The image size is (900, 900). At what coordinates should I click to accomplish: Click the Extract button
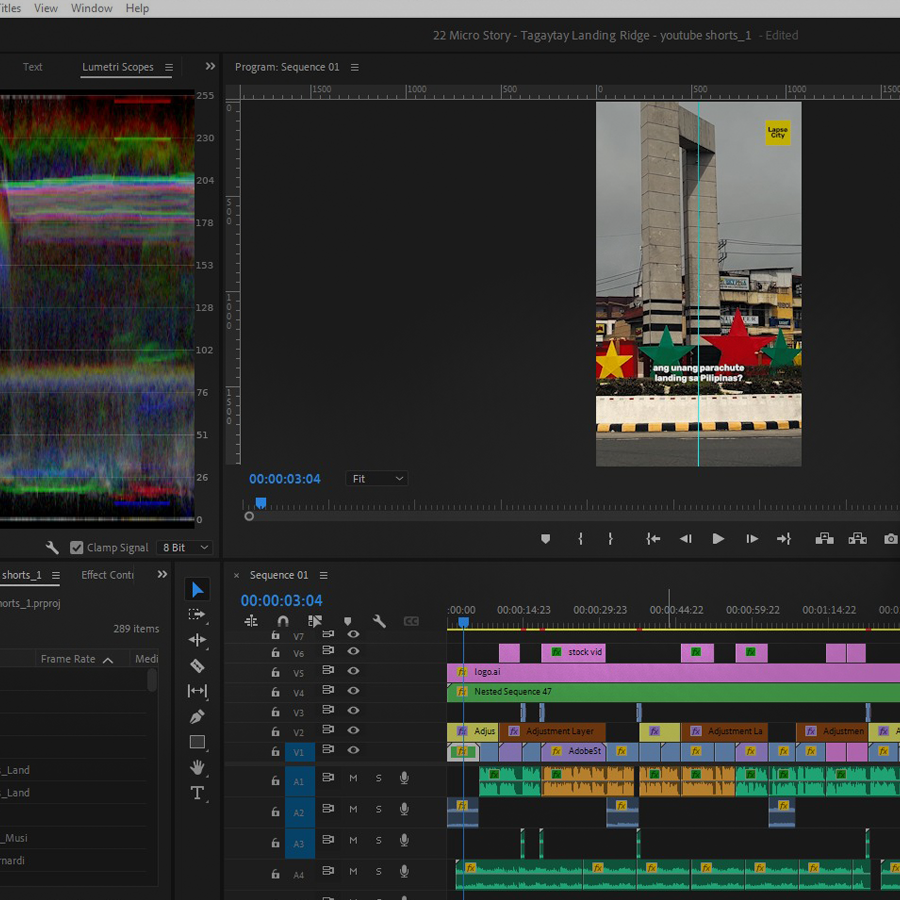(858, 538)
